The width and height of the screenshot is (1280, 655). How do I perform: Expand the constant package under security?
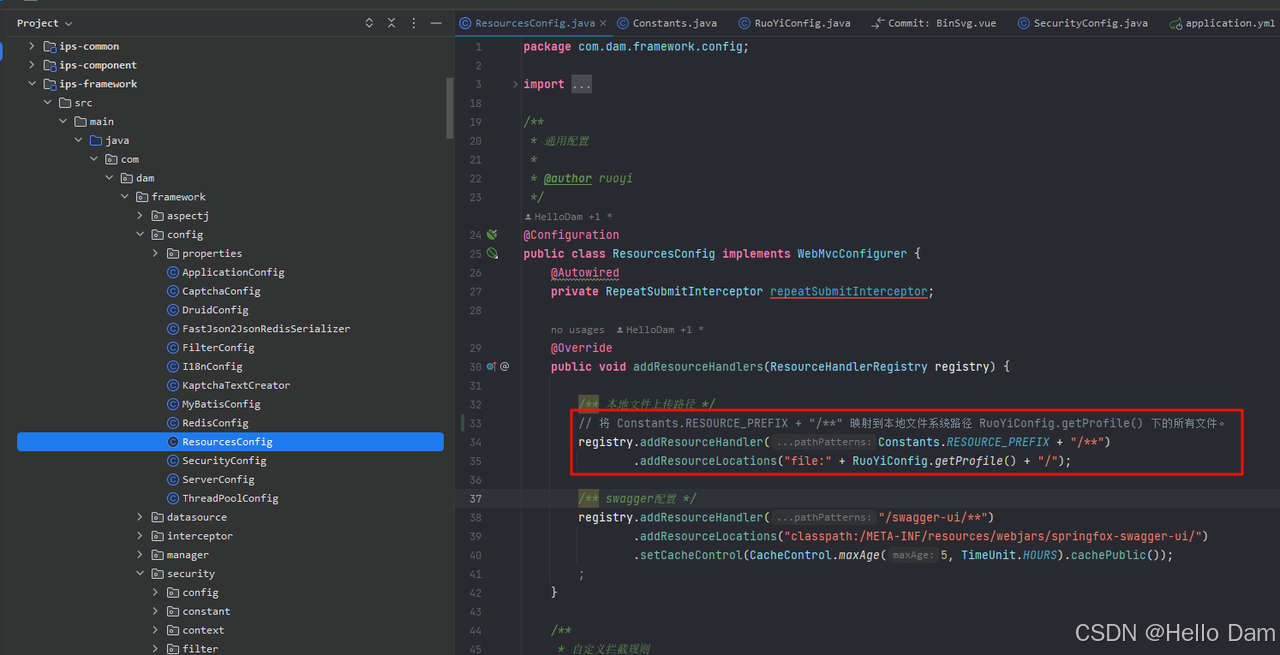point(155,611)
